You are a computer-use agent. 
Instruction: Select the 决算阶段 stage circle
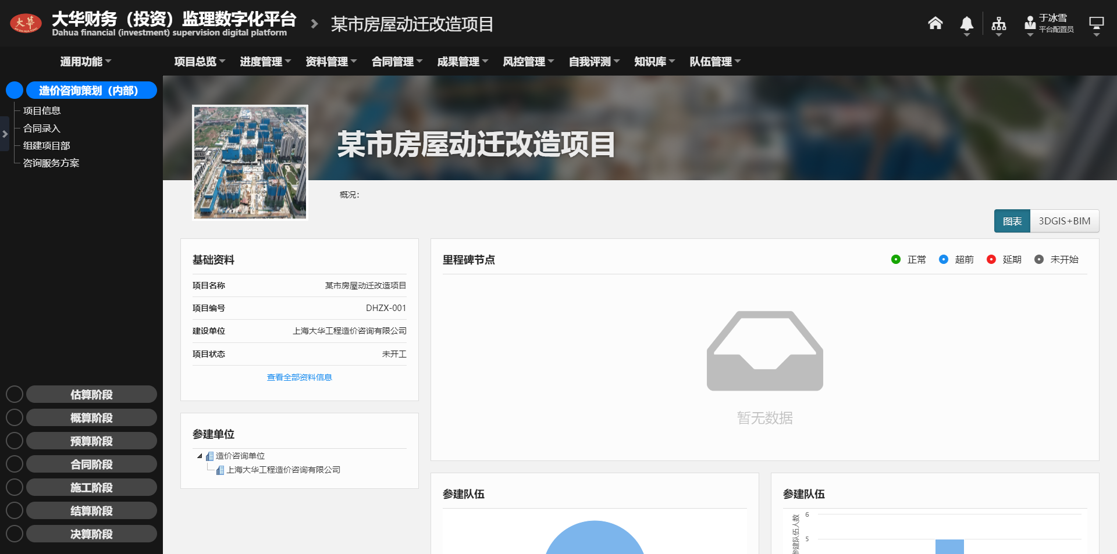pyautogui.click(x=14, y=534)
